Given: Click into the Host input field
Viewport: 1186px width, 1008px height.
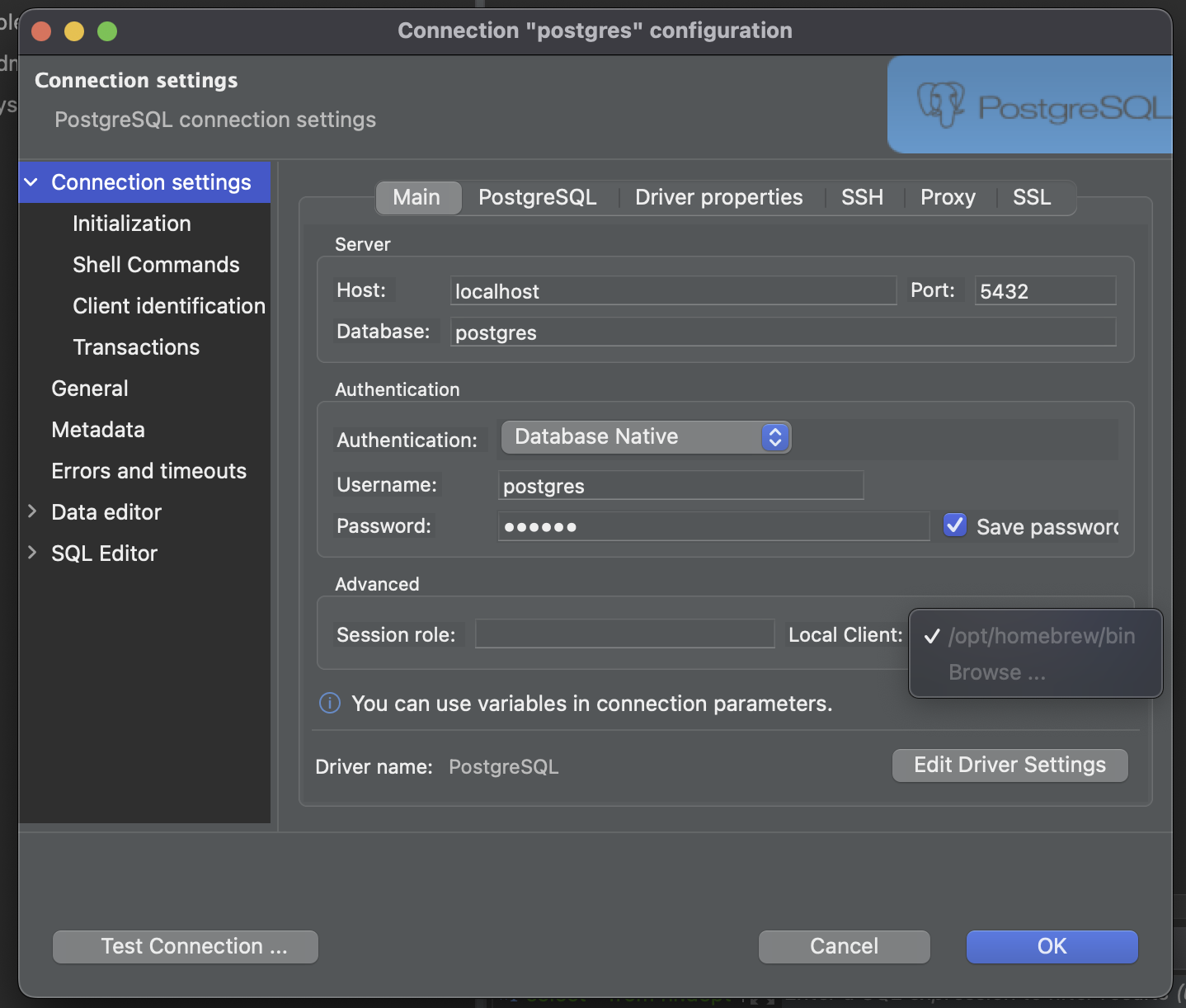Looking at the screenshot, I should (x=673, y=291).
